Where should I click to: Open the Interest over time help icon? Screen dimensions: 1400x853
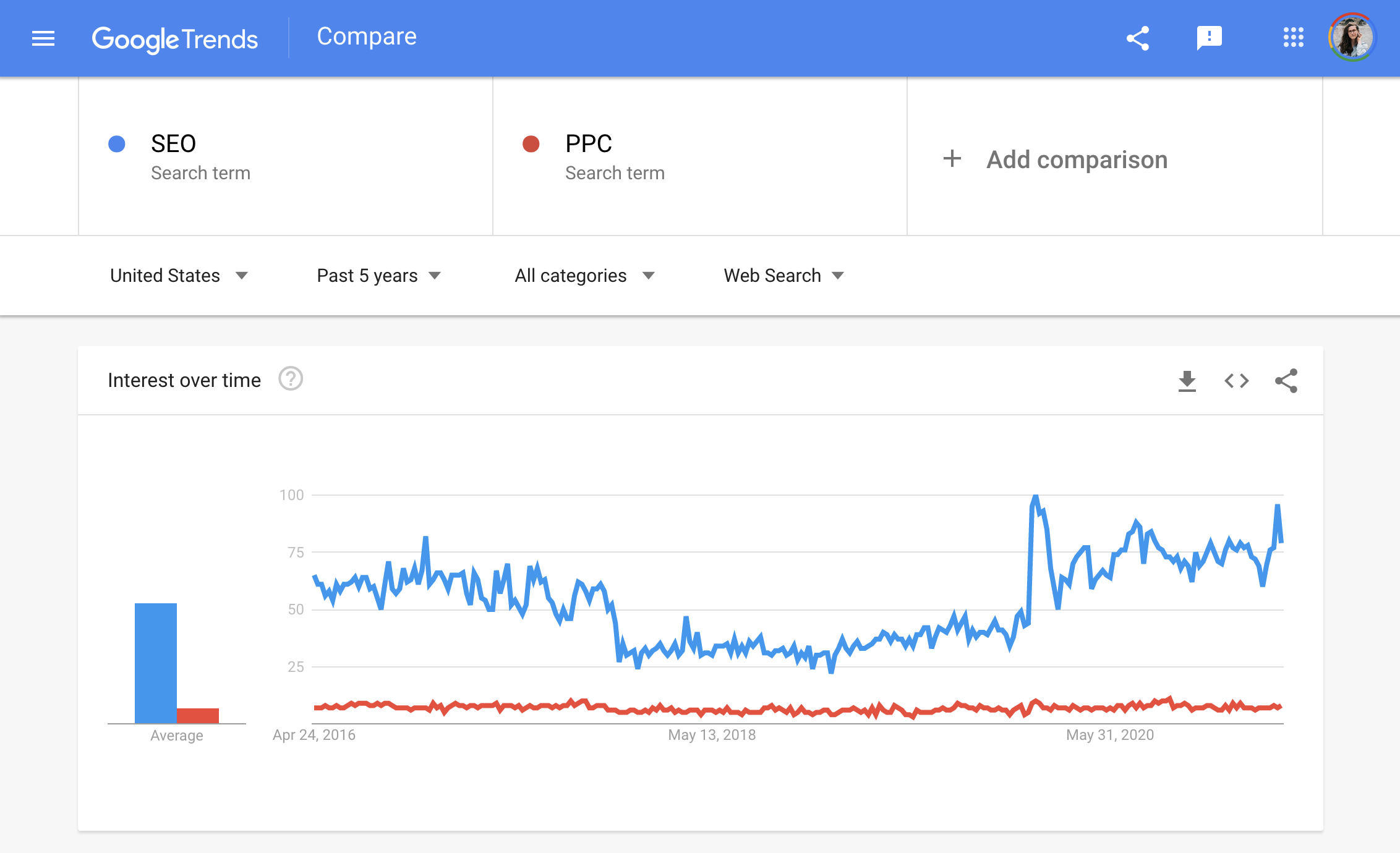tap(291, 379)
